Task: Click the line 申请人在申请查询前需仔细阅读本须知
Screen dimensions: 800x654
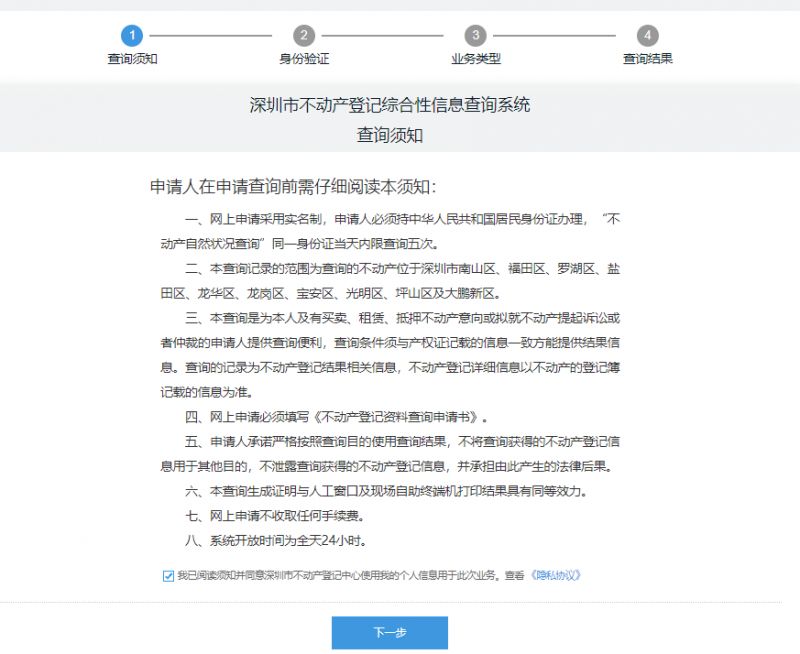Action: click(x=293, y=187)
